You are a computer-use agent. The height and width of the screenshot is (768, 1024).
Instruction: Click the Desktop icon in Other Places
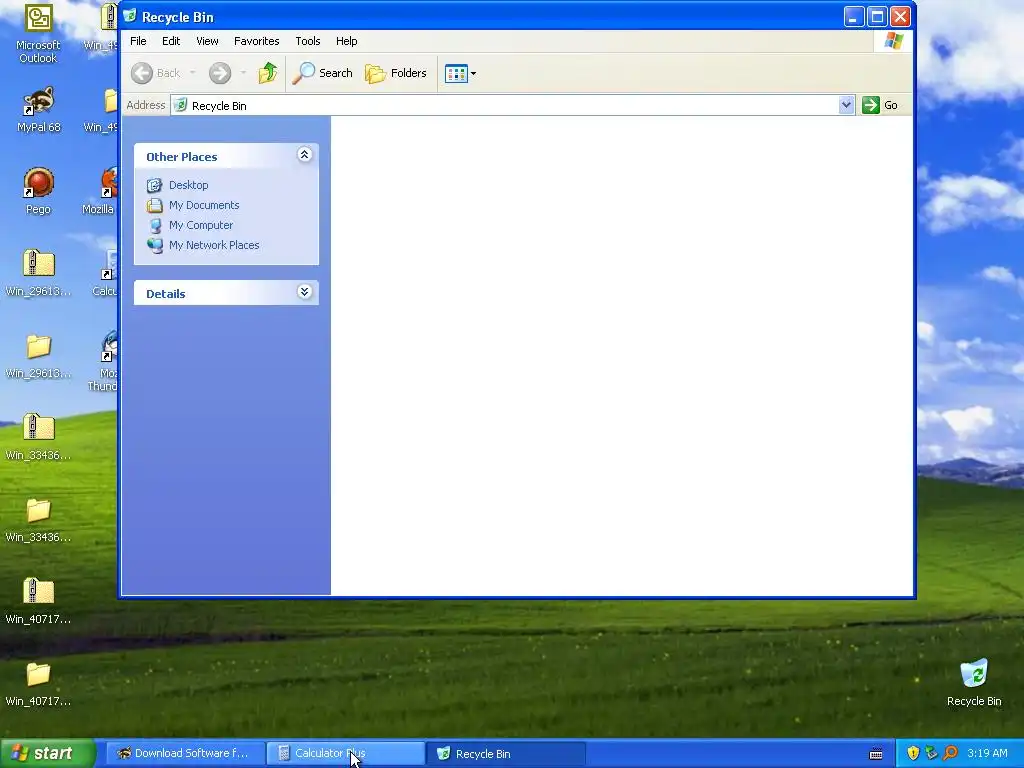coord(154,185)
